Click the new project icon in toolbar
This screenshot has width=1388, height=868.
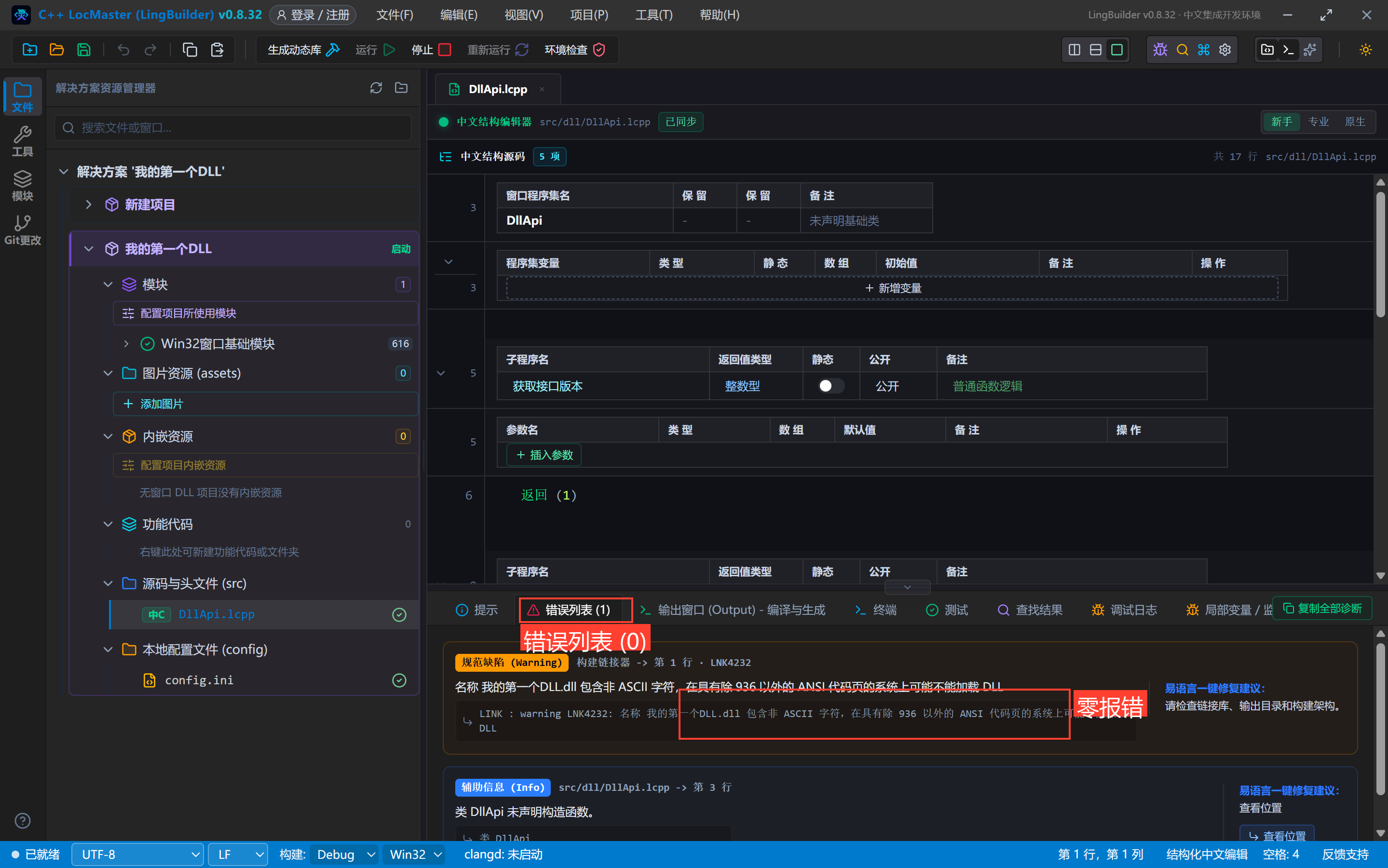(30, 50)
